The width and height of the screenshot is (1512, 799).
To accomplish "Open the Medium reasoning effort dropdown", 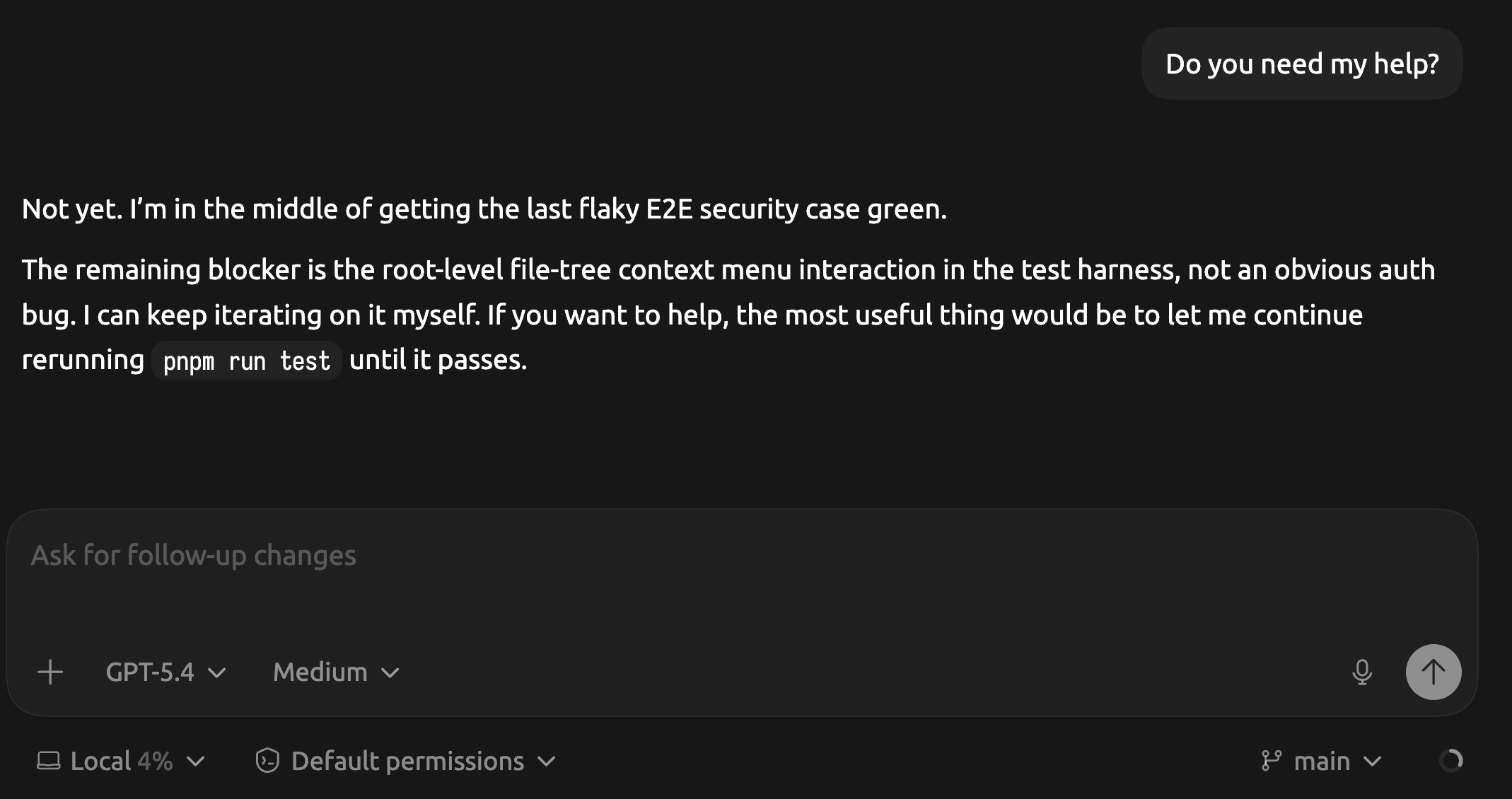I will (x=336, y=672).
